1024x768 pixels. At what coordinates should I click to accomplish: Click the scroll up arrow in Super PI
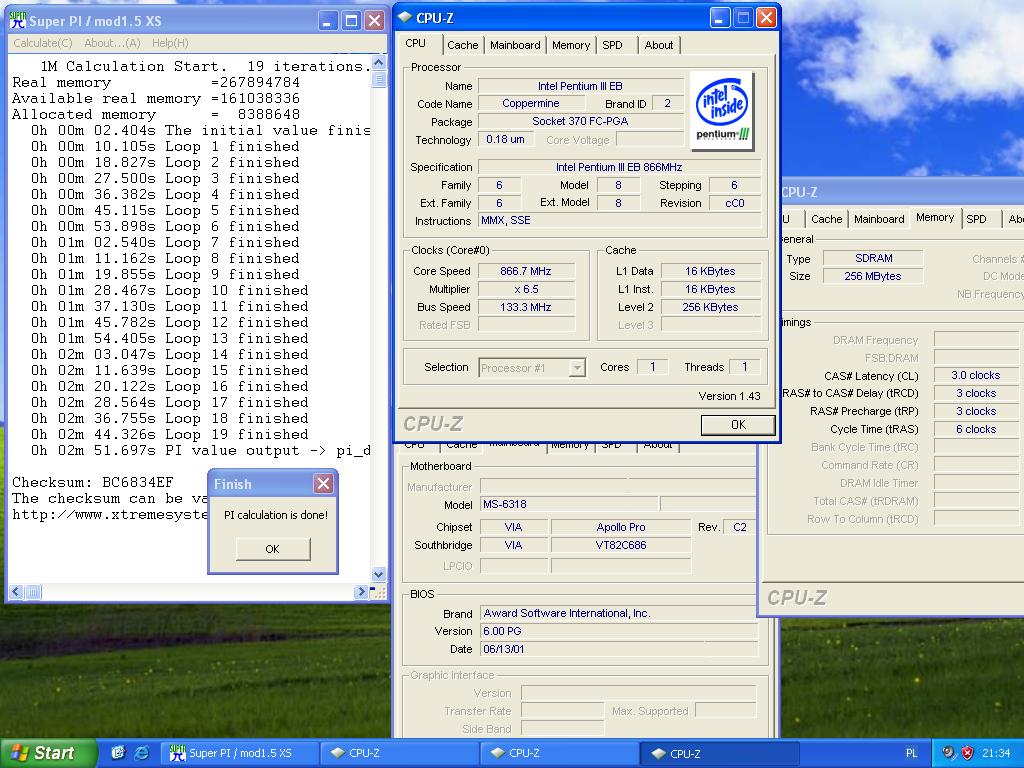(379, 63)
